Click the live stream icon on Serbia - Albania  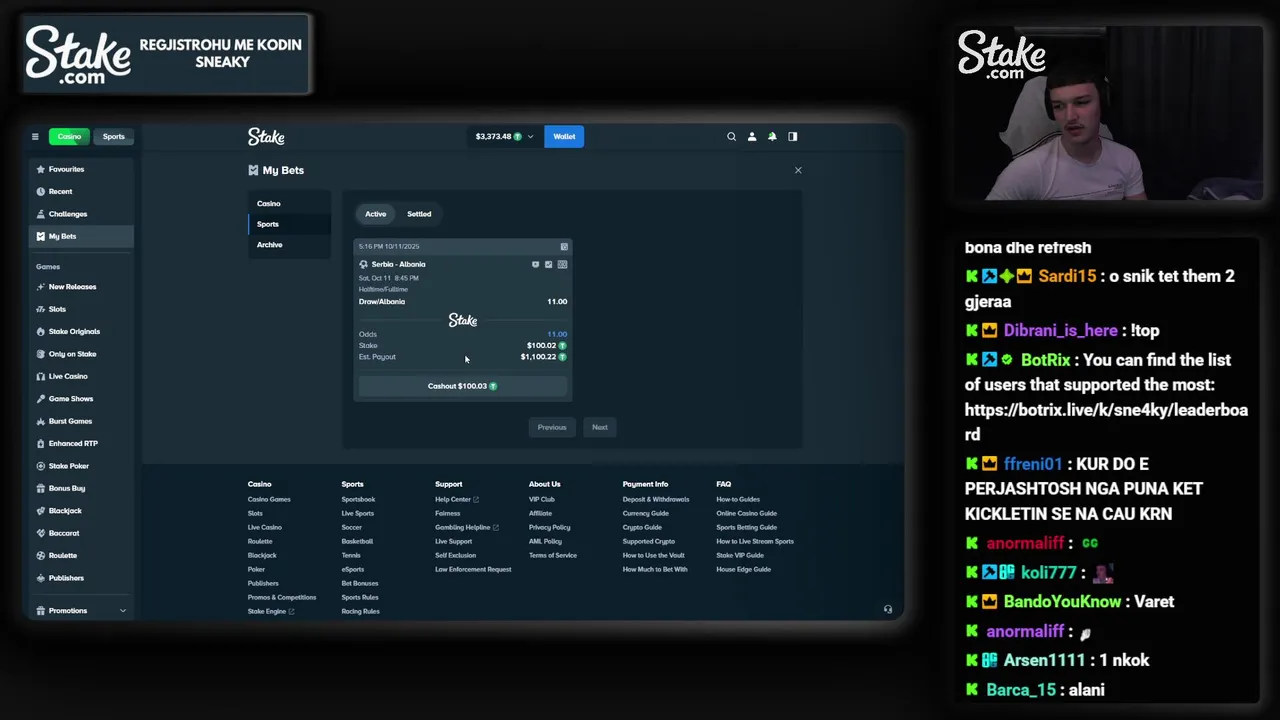pyautogui.click(x=535, y=264)
